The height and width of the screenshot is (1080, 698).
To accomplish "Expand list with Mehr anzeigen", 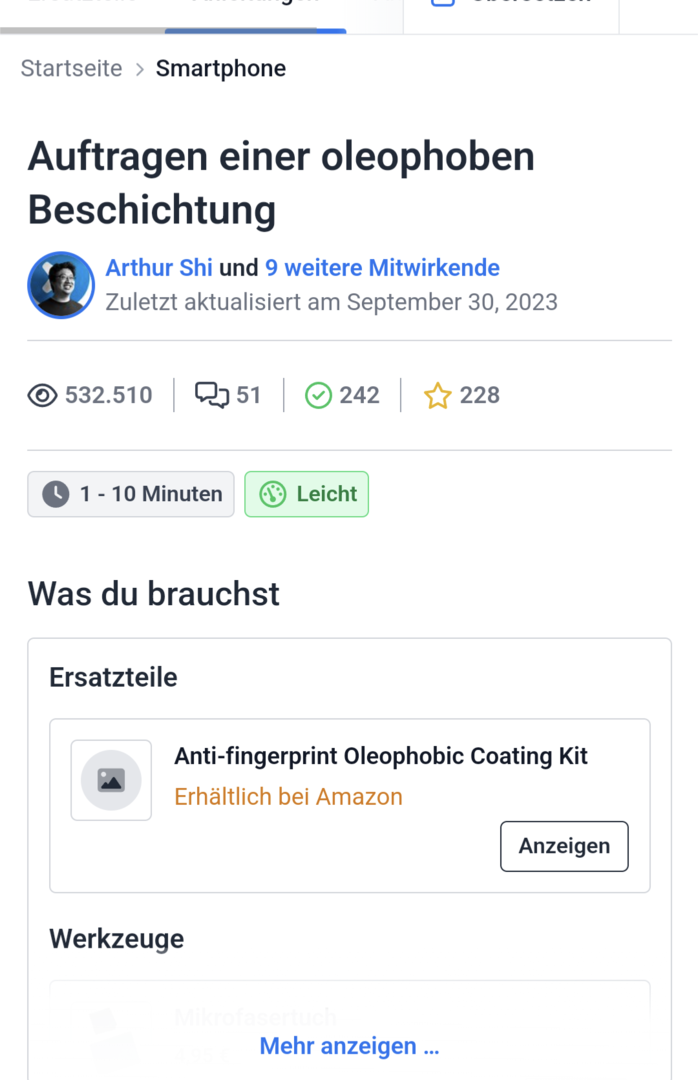I will 349,1046.
